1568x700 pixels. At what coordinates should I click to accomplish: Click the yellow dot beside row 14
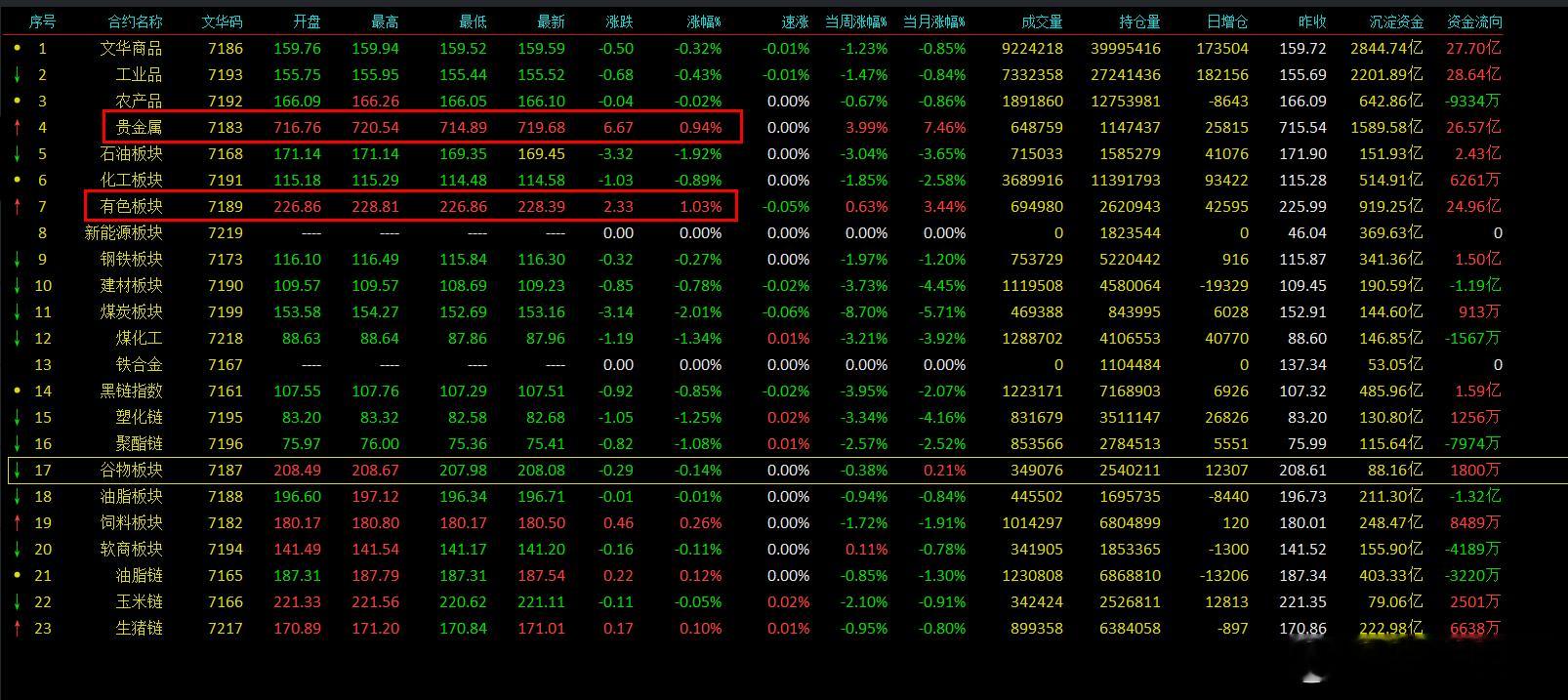click(17, 390)
